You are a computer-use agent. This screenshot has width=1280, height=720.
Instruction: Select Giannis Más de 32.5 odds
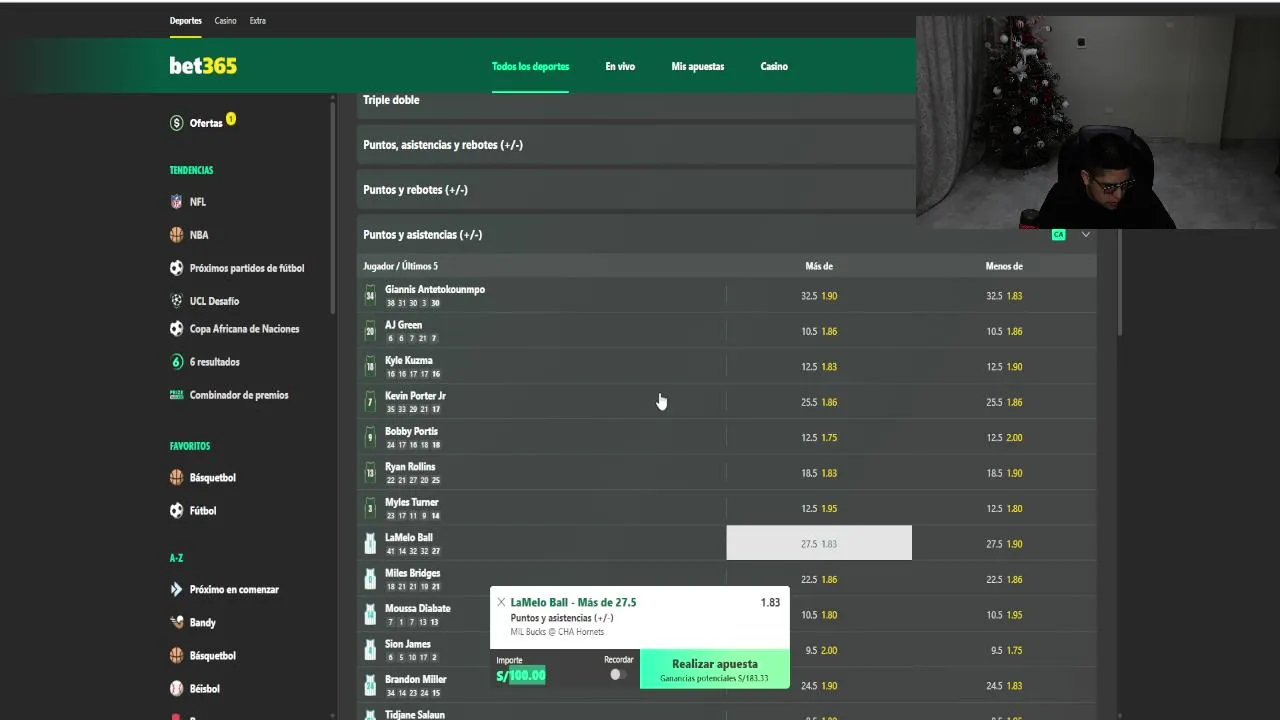pyautogui.click(x=819, y=296)
